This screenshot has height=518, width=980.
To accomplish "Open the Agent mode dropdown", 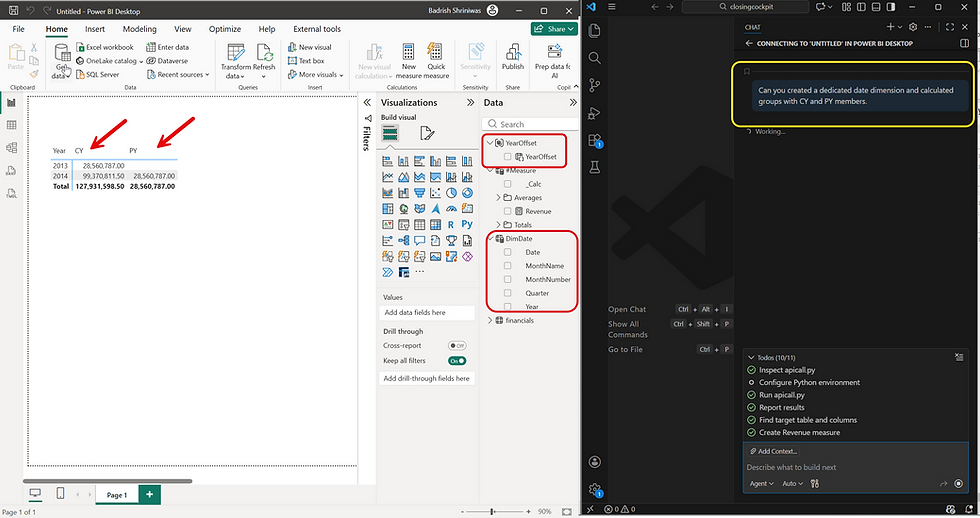I will pos(761,484).
